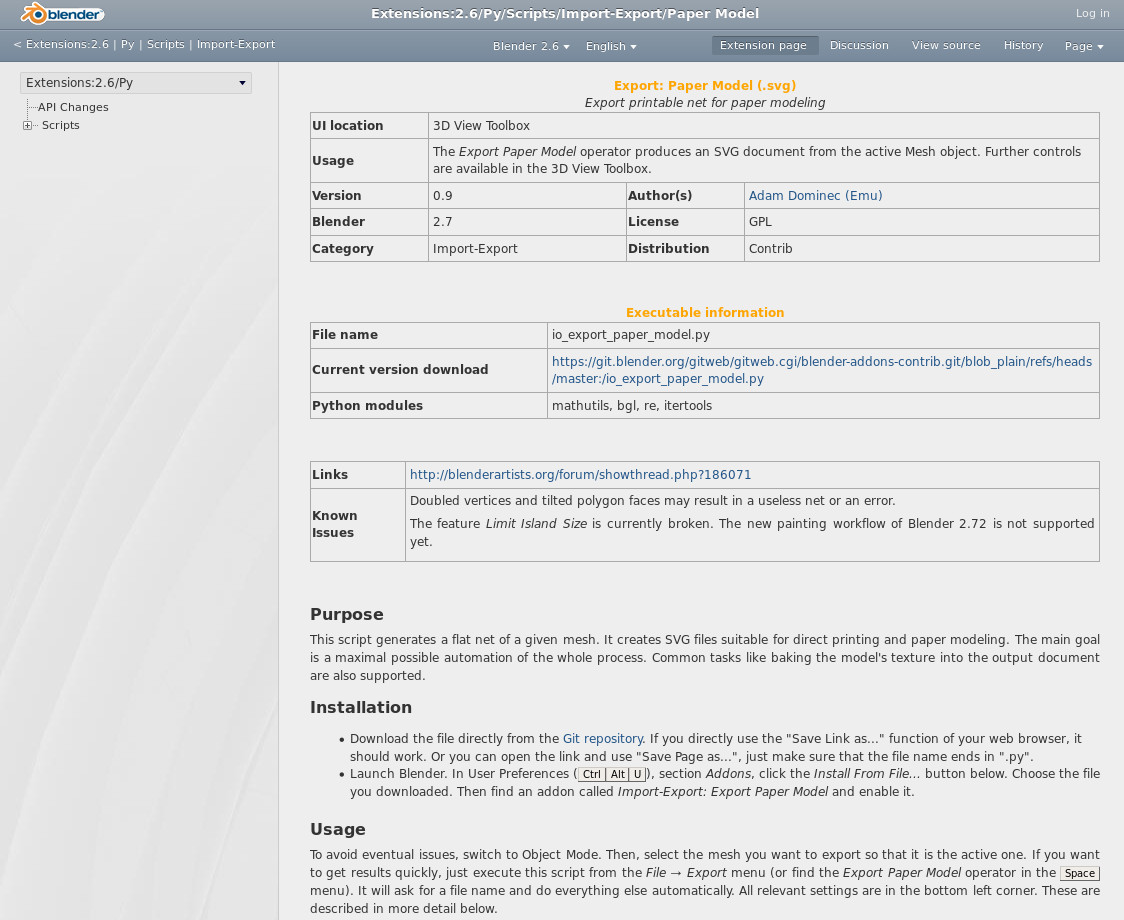Click the 3D View Toolbox cell
The image size is (1124, 920).
click(763, 125)
